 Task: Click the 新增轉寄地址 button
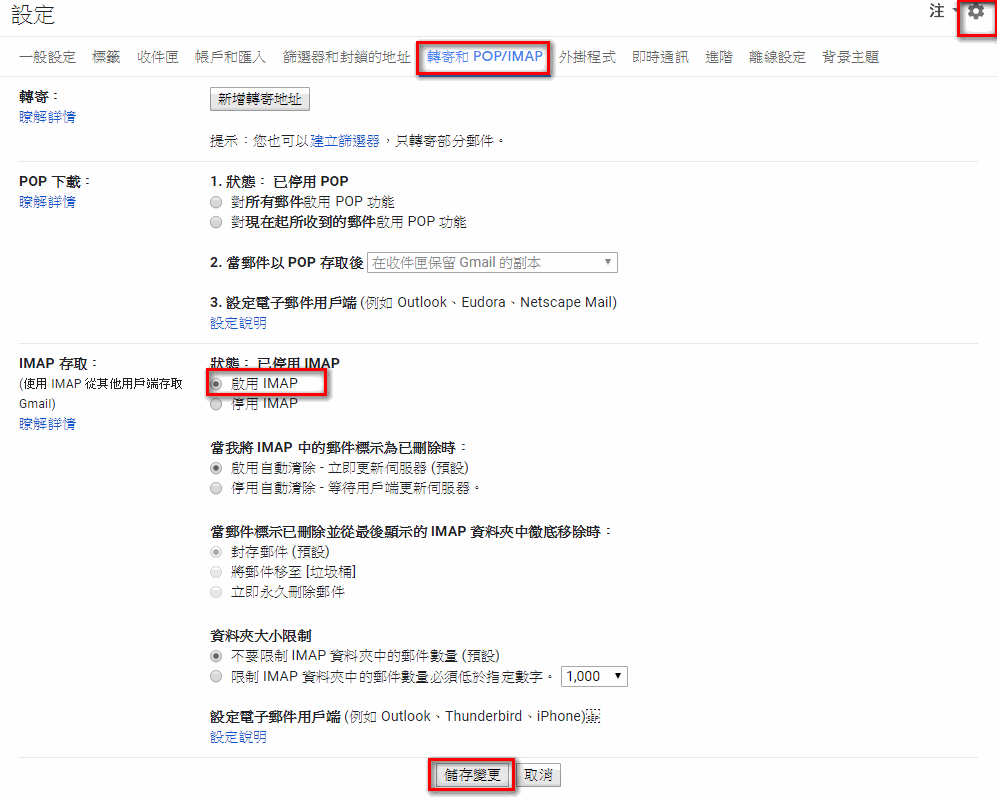259,99
